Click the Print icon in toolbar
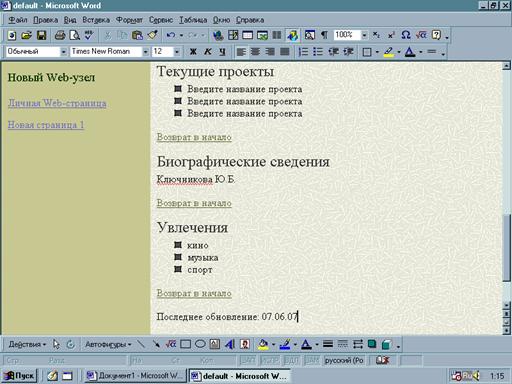The width and height of the screenshot is (512, 384). point(60,35)
